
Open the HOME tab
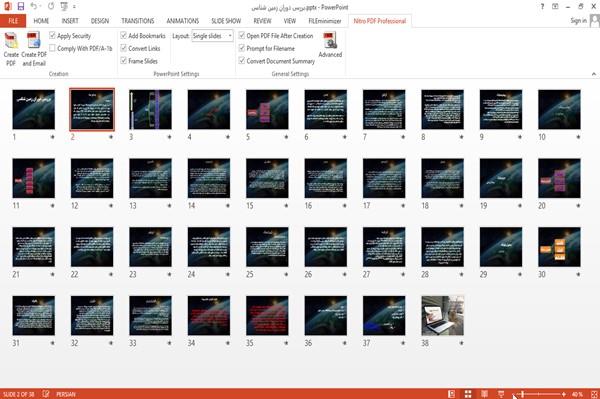(41, 21)
